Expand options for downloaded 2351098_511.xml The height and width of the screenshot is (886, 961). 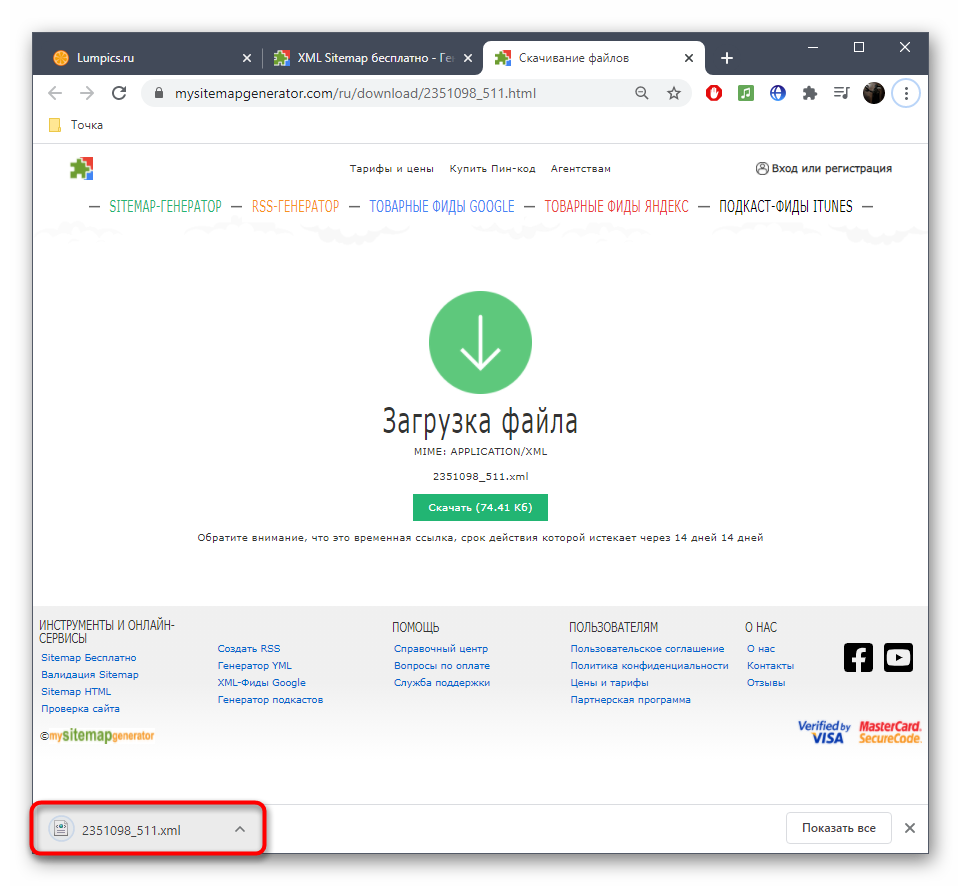[240, 829]
